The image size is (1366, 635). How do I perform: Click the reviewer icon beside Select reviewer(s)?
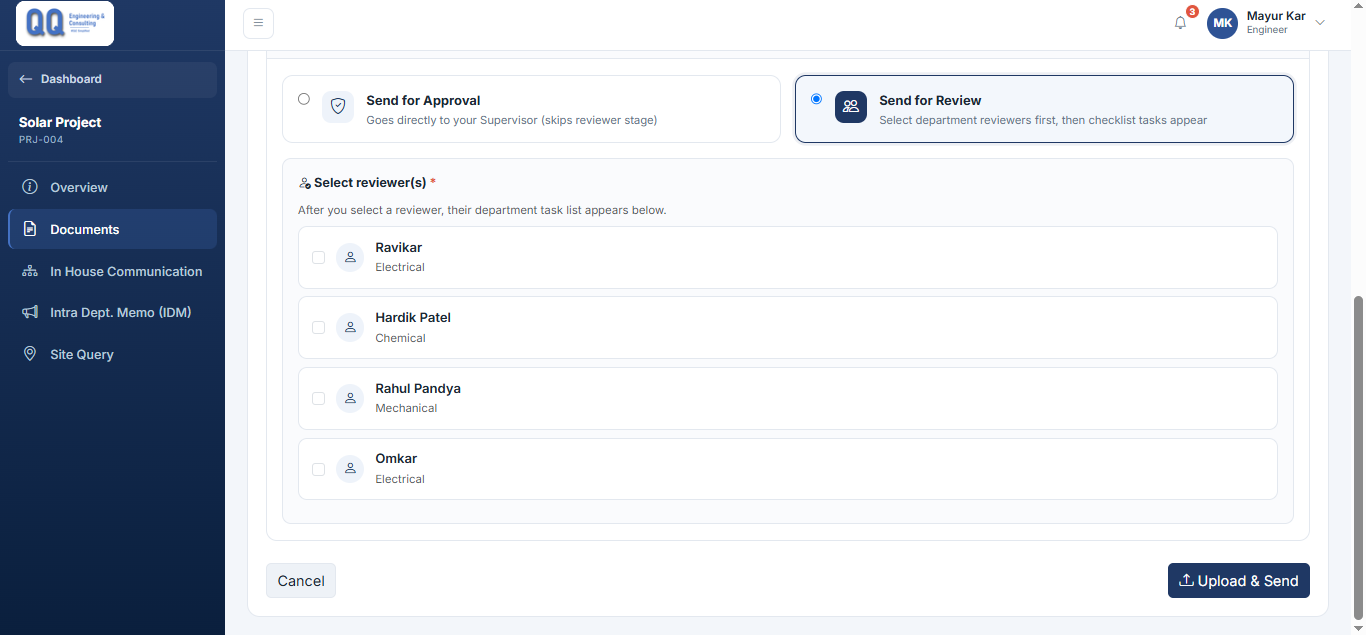[305, 183]
